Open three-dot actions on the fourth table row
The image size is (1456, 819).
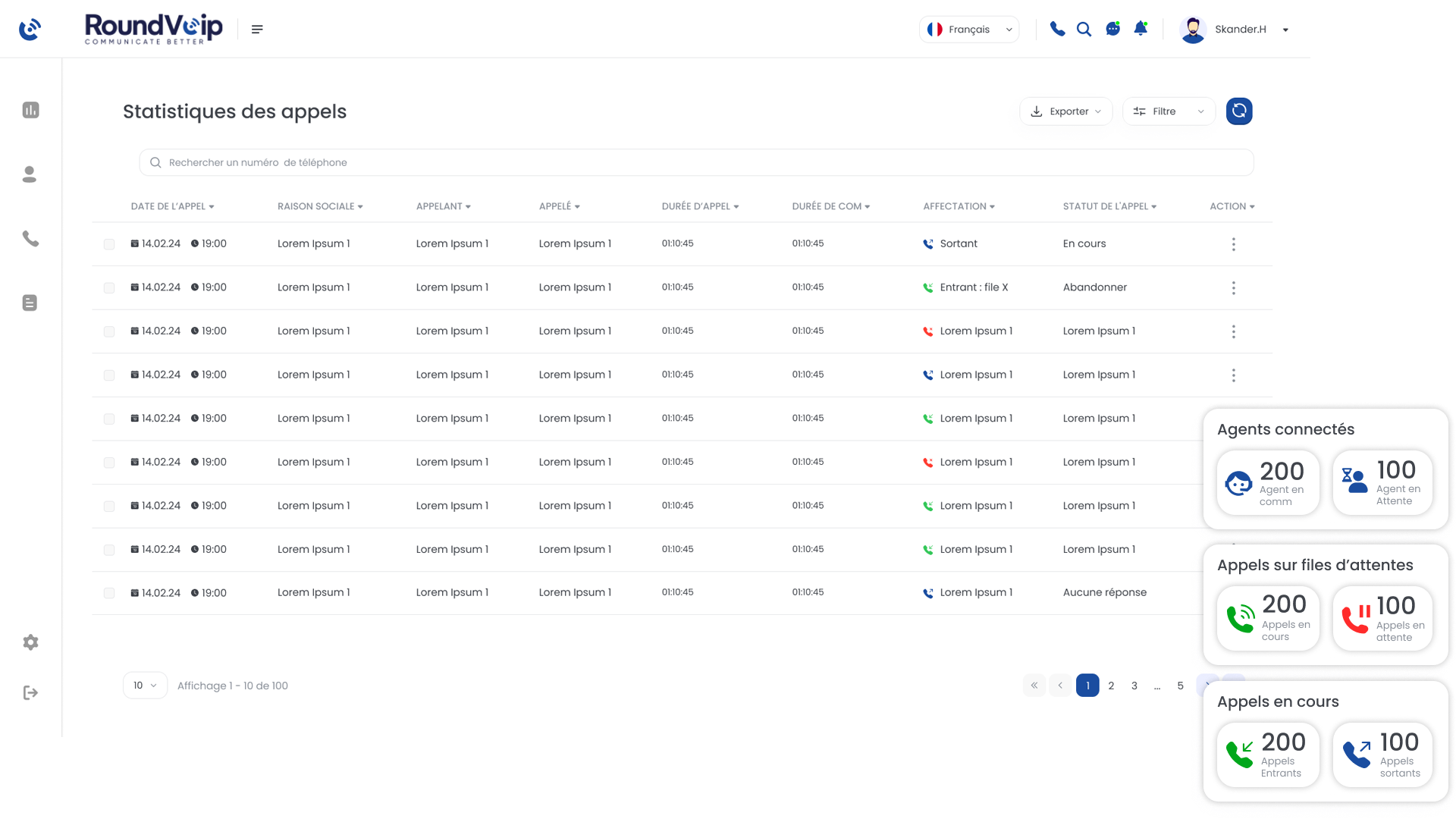[1234, 375]
